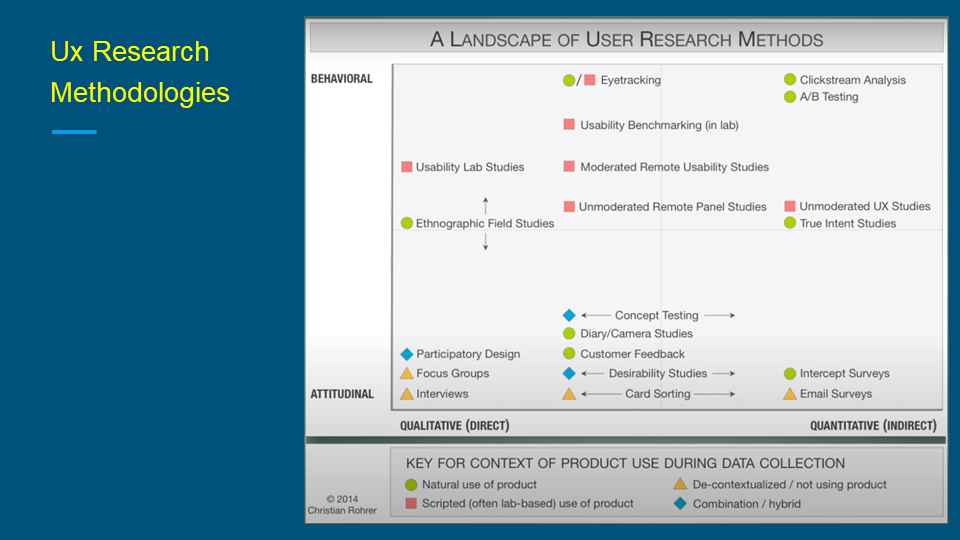Click the Desirability Studies text
Screen dimensions: 960x540
click(658, 373)
